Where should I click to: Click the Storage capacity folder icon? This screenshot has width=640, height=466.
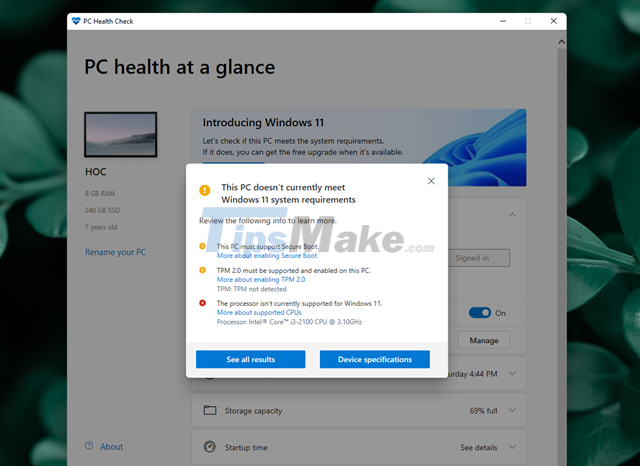pos(210,410)
